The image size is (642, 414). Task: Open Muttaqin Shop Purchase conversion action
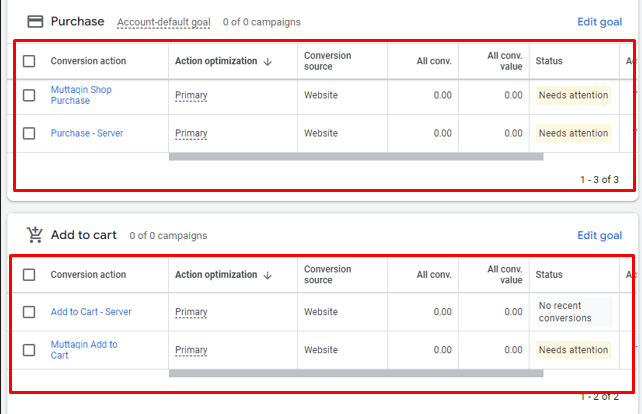pos(81,95)
